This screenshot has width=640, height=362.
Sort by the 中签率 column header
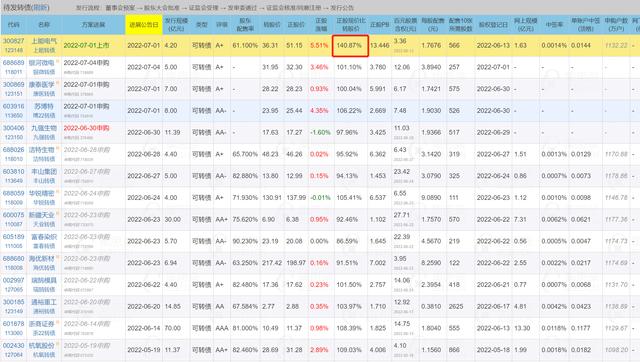coord(554,24)
